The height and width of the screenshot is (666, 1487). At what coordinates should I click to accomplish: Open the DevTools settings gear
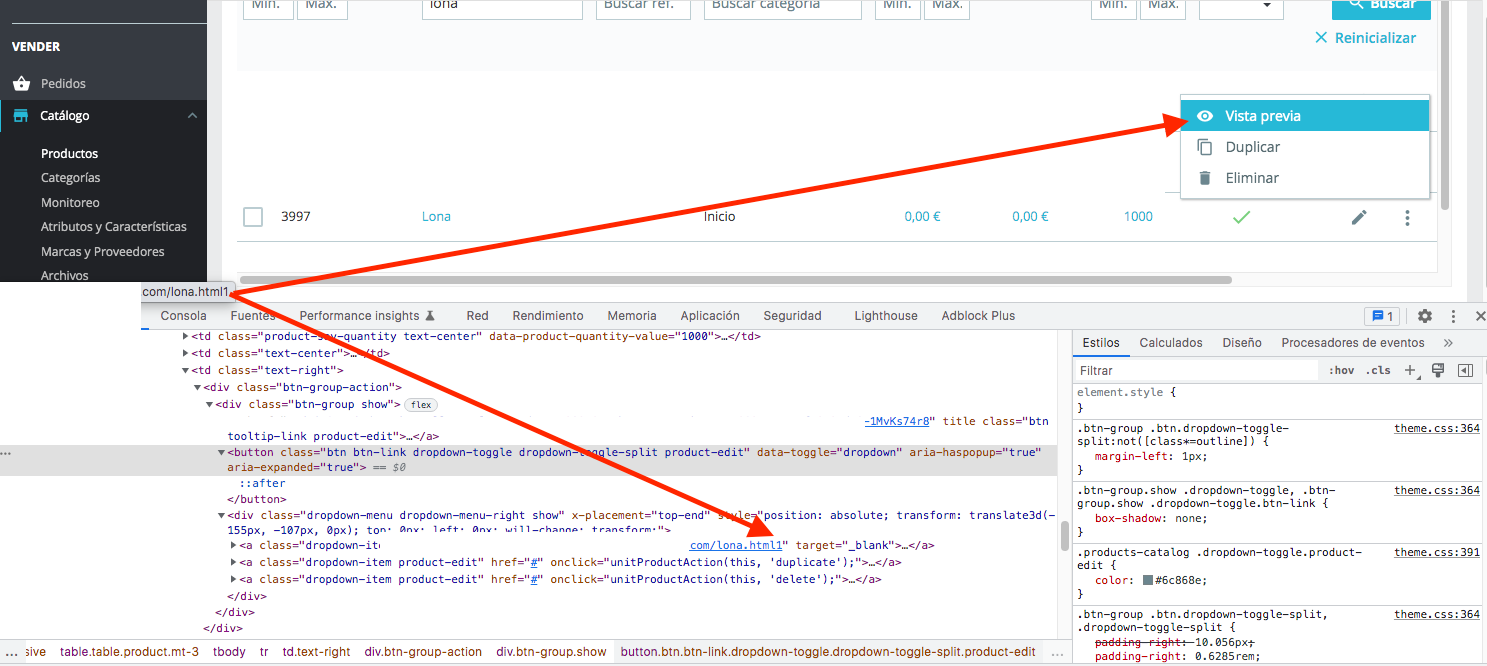(x=1425, y=316)
